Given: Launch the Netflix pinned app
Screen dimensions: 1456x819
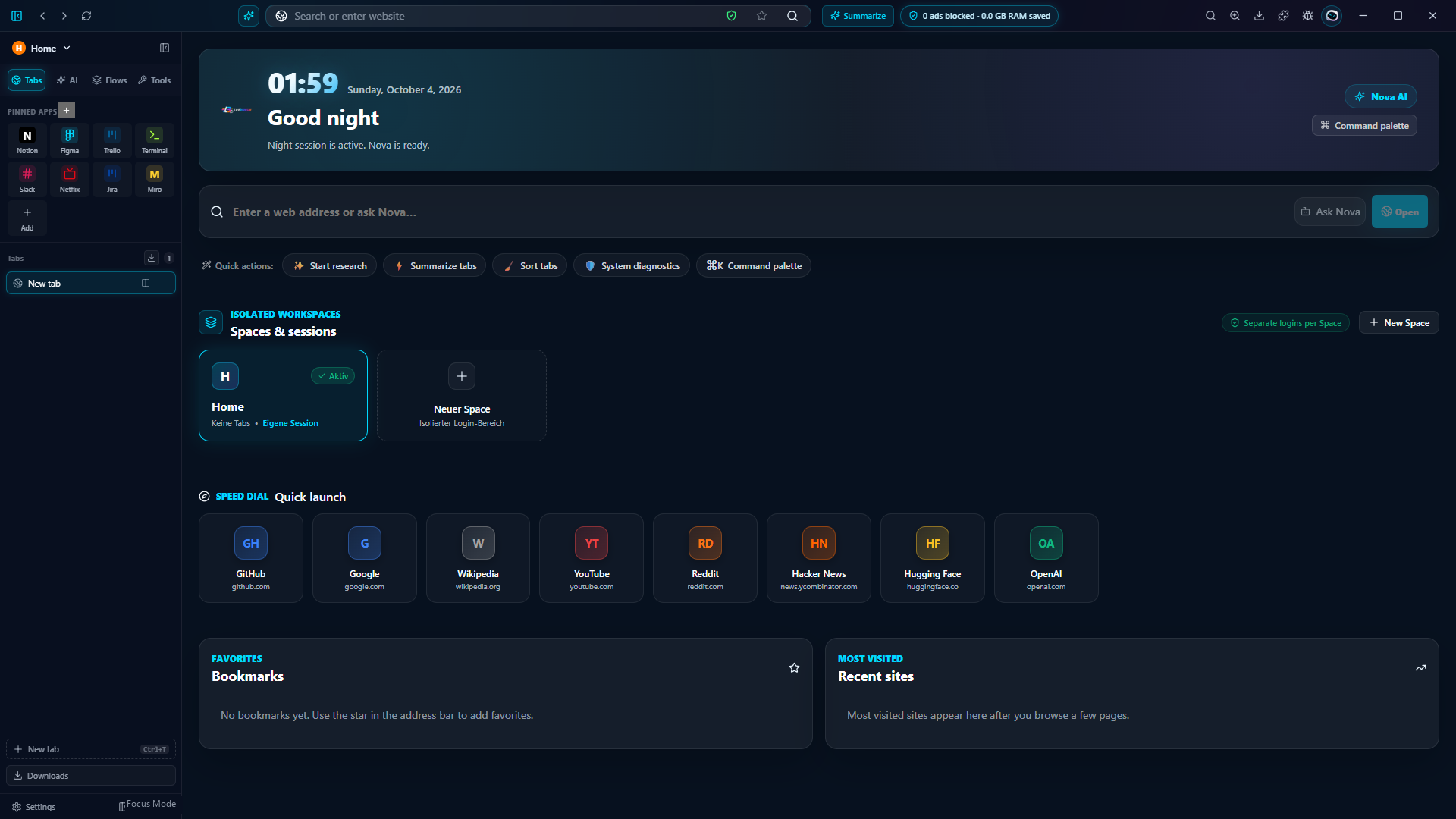Looking at the screenshot, I should [70, 179].
